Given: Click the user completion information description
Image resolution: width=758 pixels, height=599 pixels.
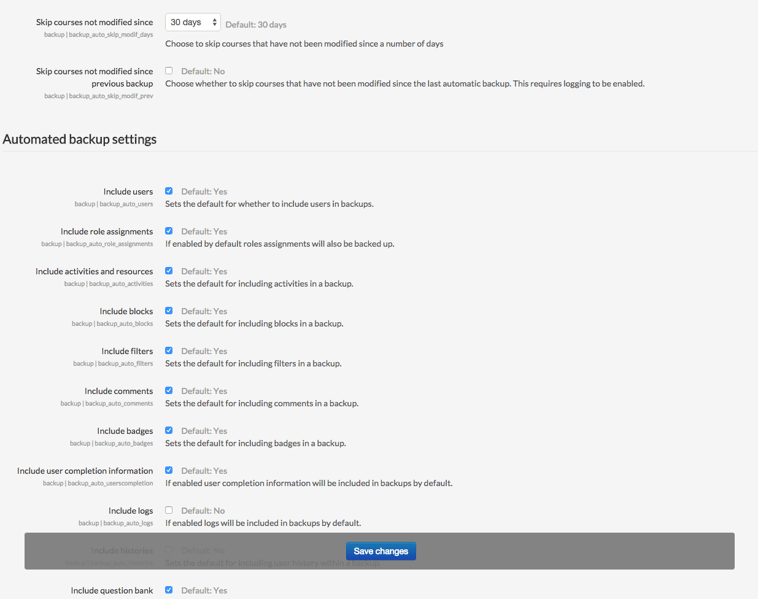Looking at the screenshot, I should click(x=309, y=483).
